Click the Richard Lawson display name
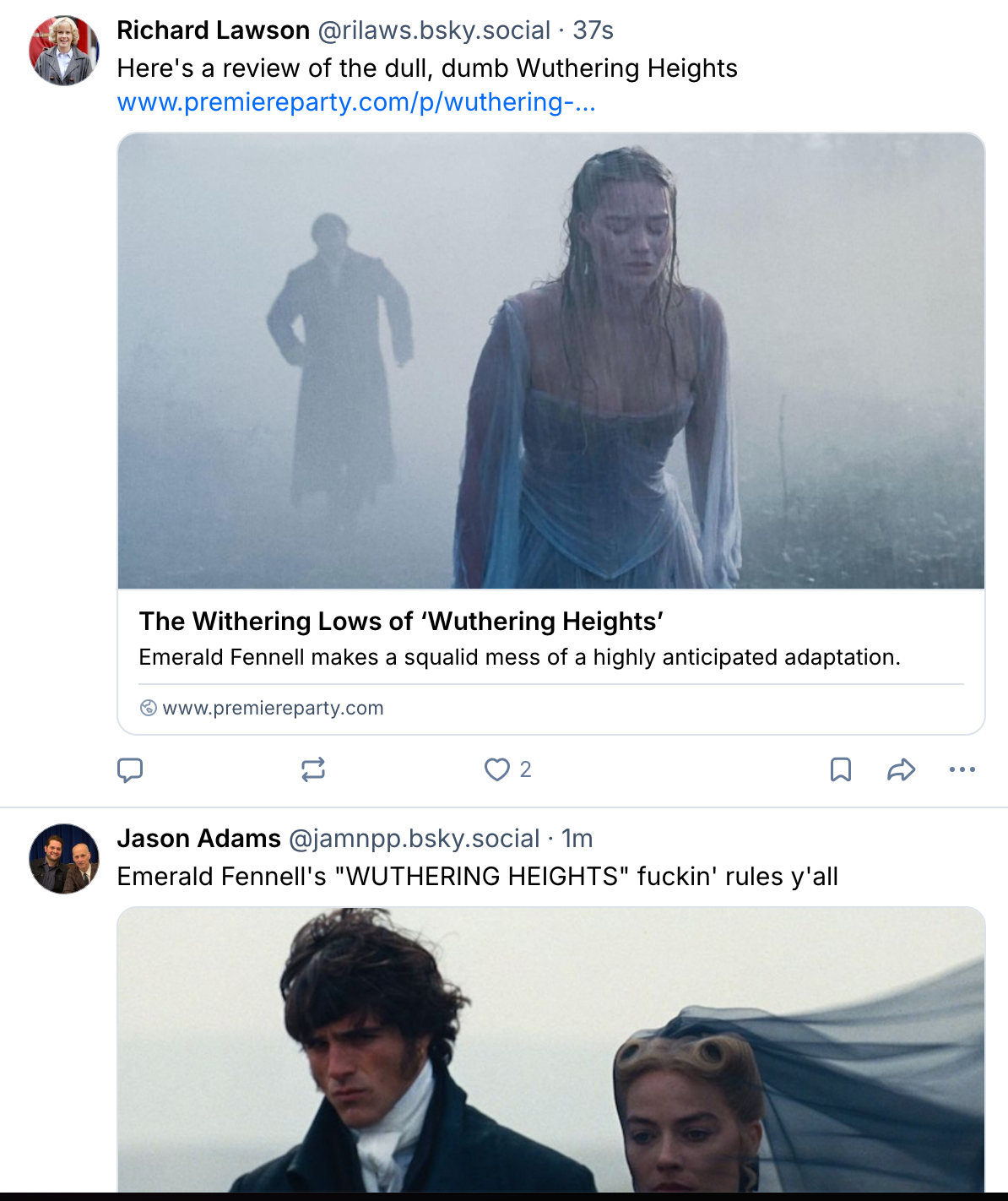The height and width of the screenshot is (1201, 1008). click(x=213, y=30)
